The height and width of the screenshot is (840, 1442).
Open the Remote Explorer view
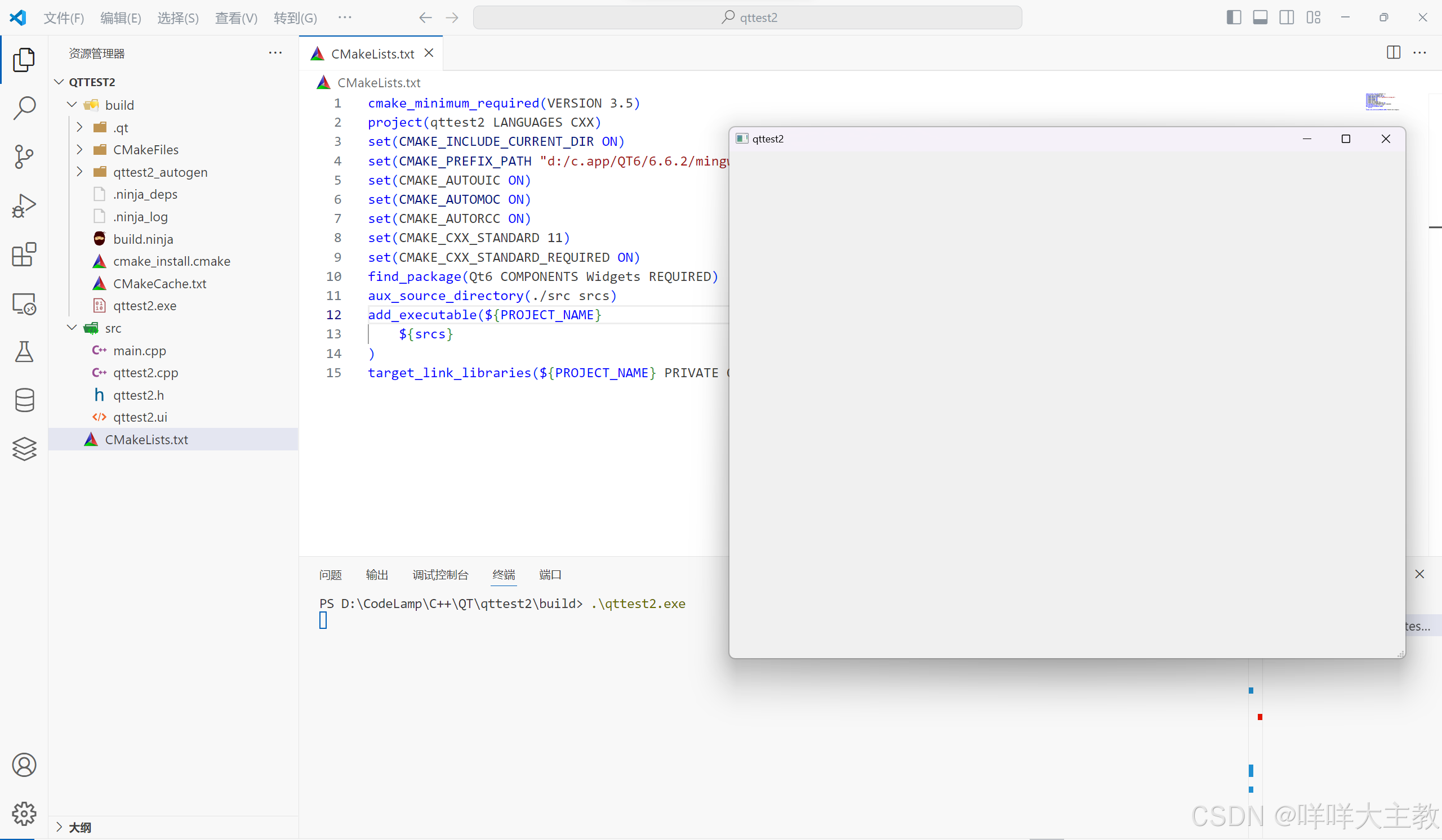(x=24, y=303)
